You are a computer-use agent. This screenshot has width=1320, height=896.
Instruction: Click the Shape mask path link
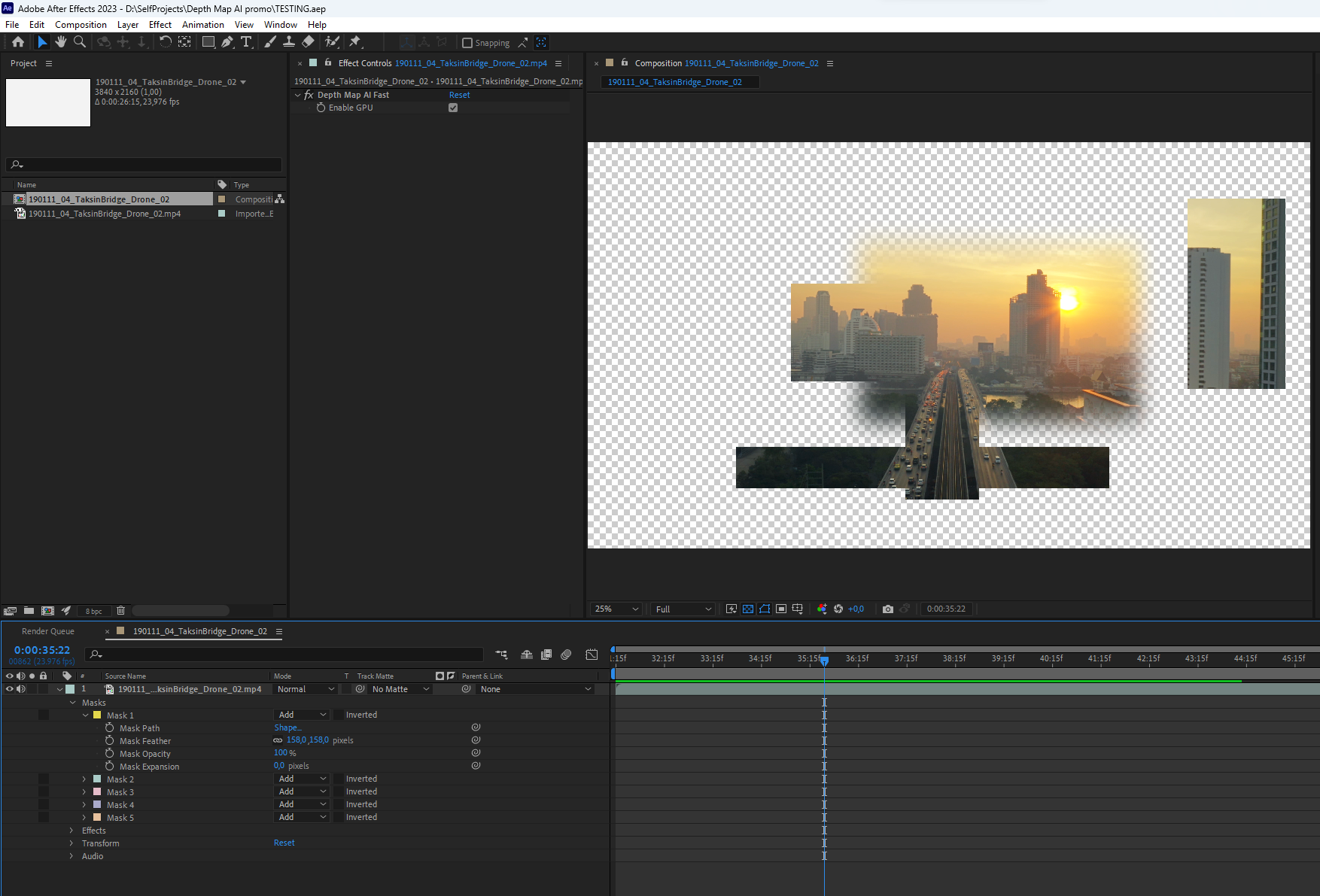pos(287,727)
